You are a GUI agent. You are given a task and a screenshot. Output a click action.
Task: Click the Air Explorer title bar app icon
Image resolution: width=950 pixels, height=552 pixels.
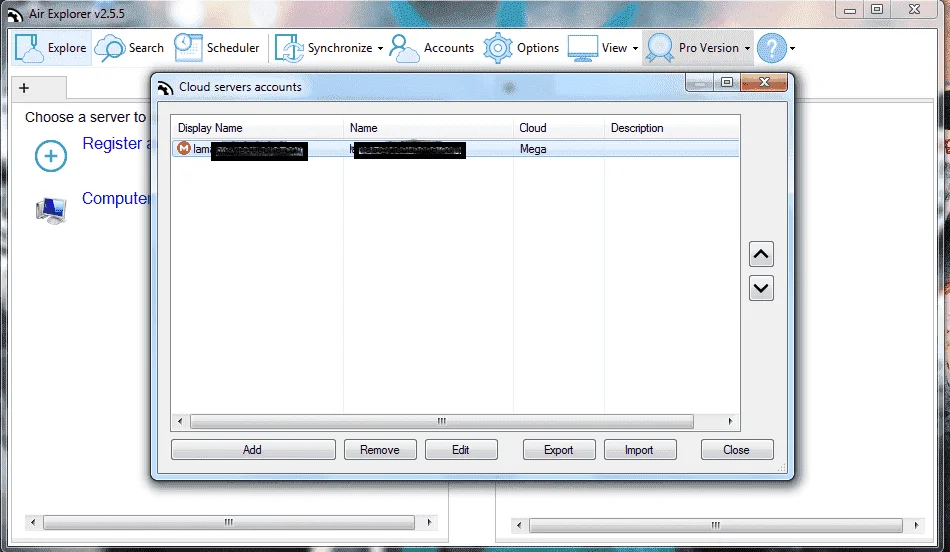pyautogui.click(x=15, y=15)
